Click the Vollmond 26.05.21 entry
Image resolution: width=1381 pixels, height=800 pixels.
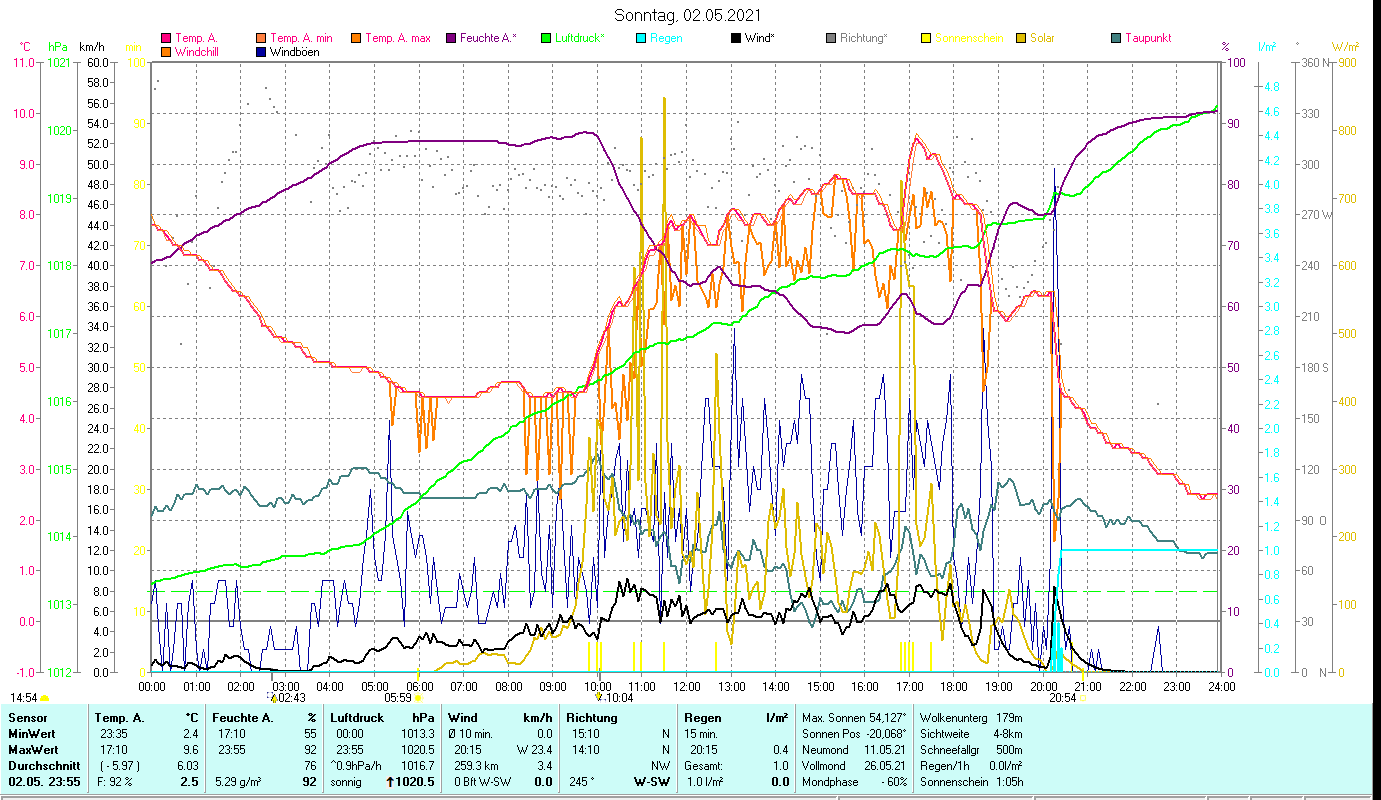[854, 766]
